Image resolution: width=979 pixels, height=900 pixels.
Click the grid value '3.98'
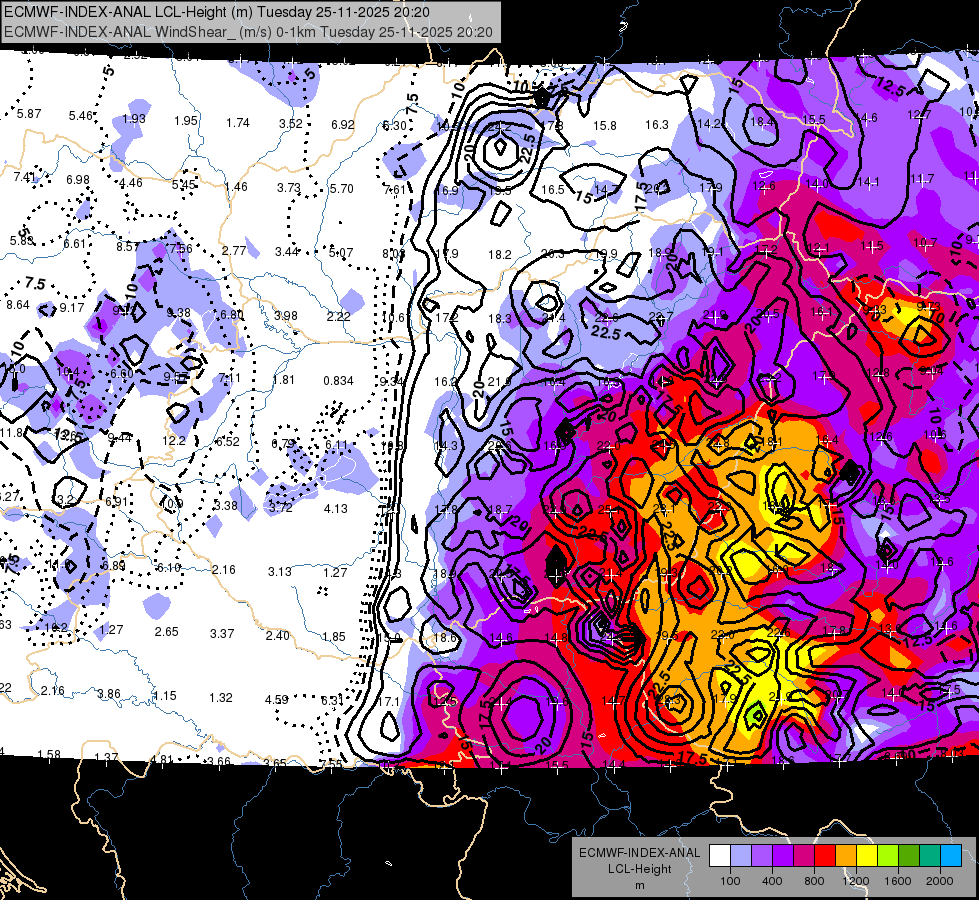pos(286,315)
